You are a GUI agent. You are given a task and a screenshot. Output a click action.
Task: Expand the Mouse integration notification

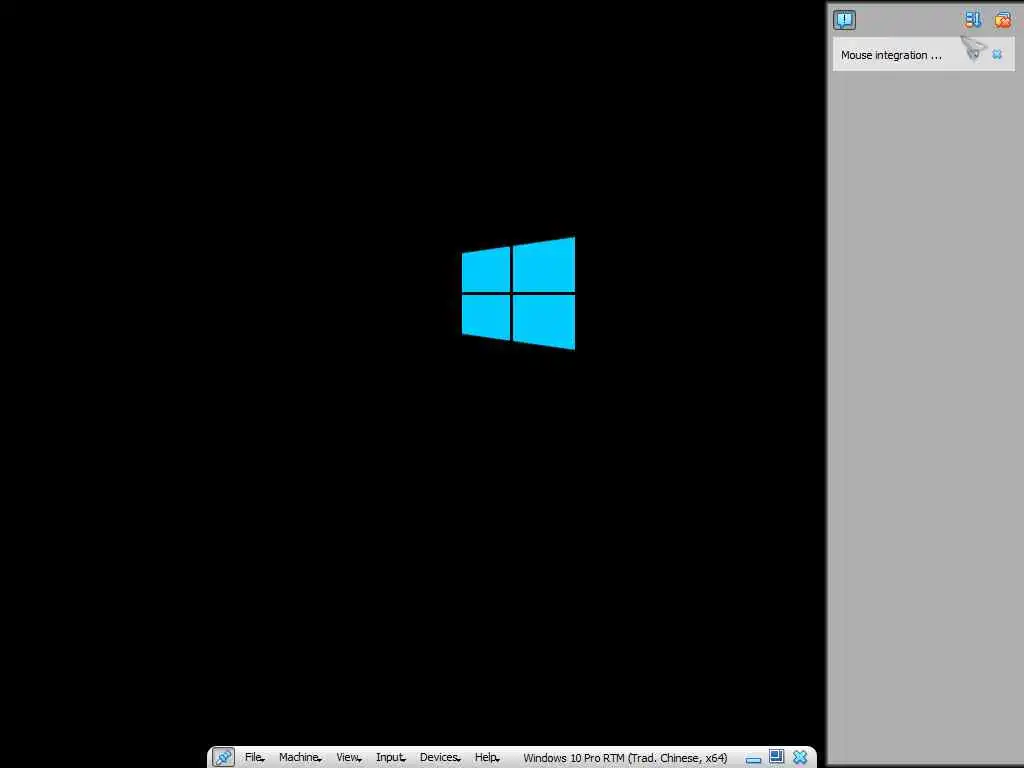pos(974,54)
